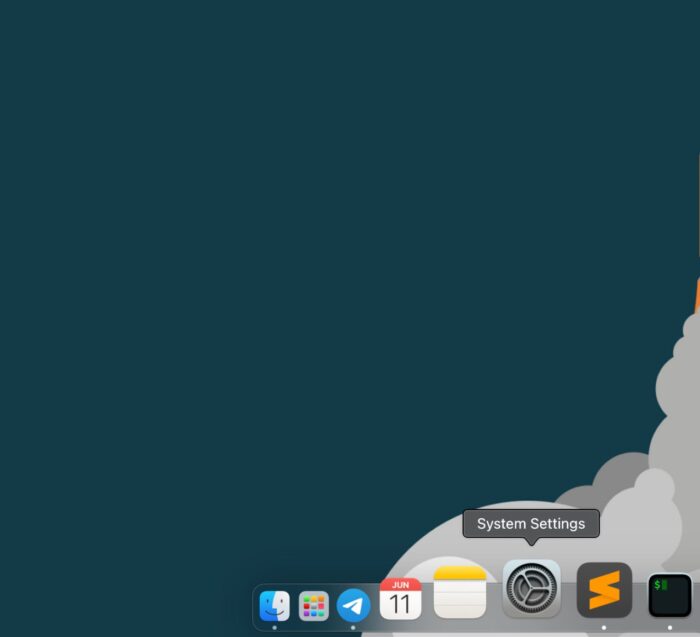The width and height of the screenshot is (700, 637).
Task: Open the Terminal app in the Dock
Action: click(670, 595)
